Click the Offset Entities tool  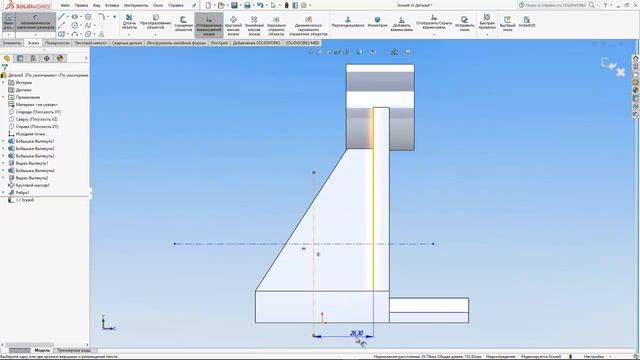pos(183,24)
